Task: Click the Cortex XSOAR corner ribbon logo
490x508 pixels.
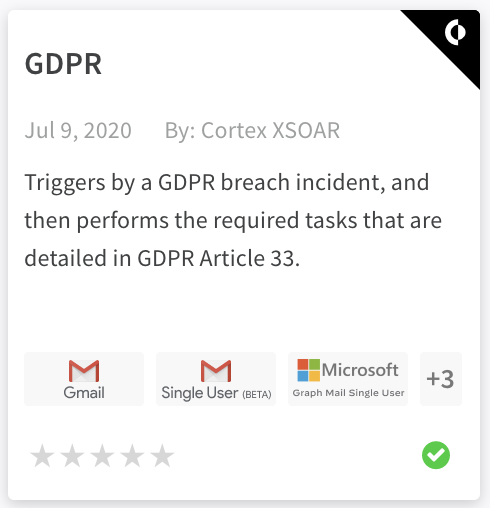Action: (x=455, y=32)
